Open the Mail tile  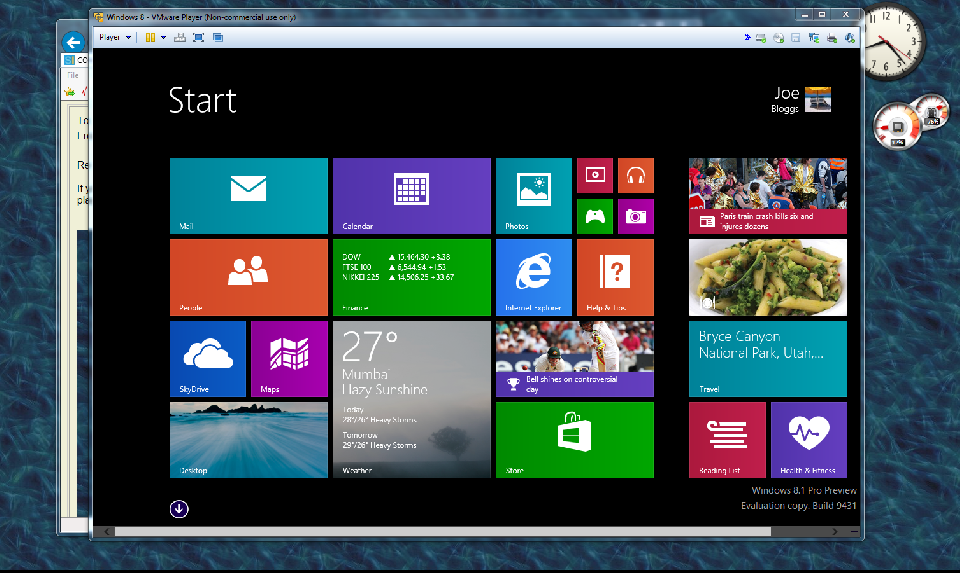[248, 195]
